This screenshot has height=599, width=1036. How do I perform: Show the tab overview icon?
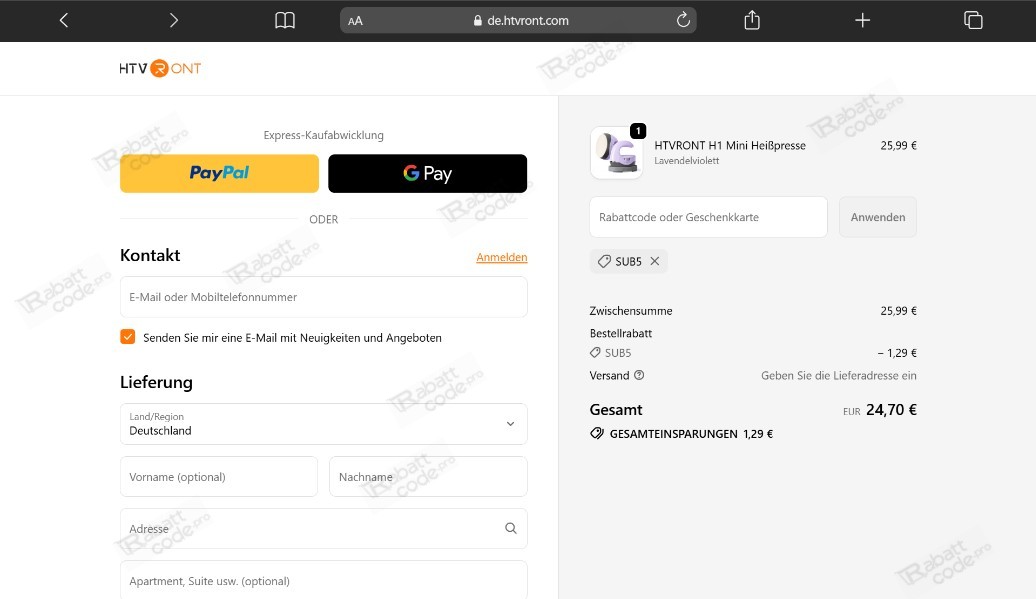click(973, 20)
